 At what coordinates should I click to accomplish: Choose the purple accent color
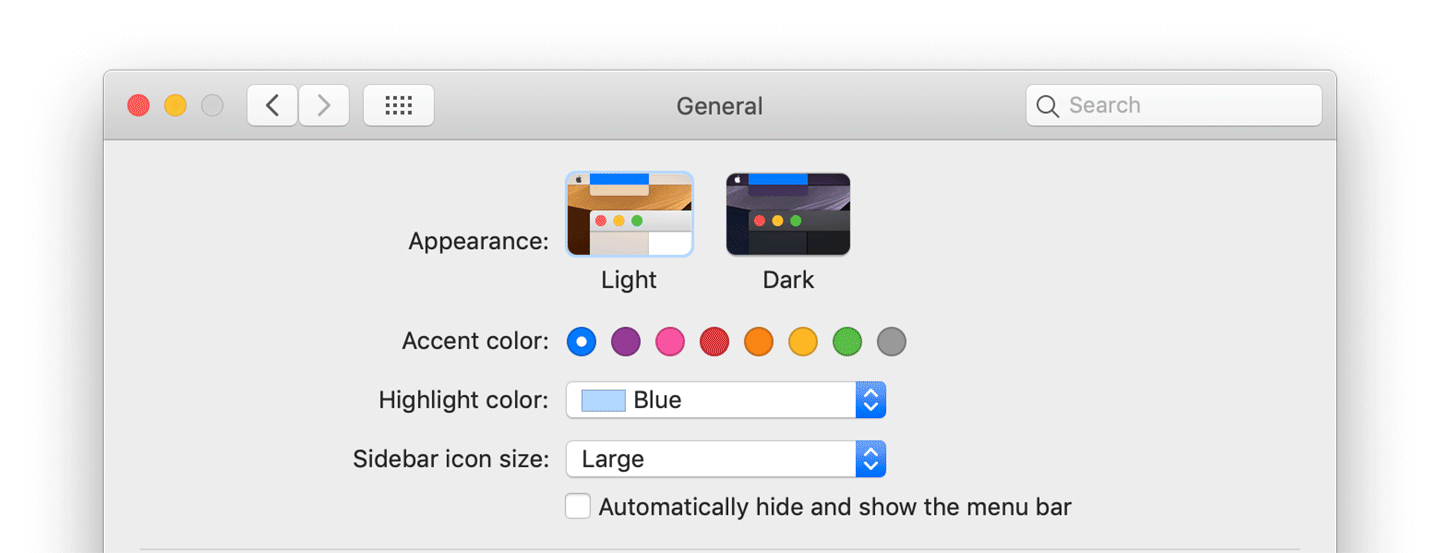coord(626,342)
